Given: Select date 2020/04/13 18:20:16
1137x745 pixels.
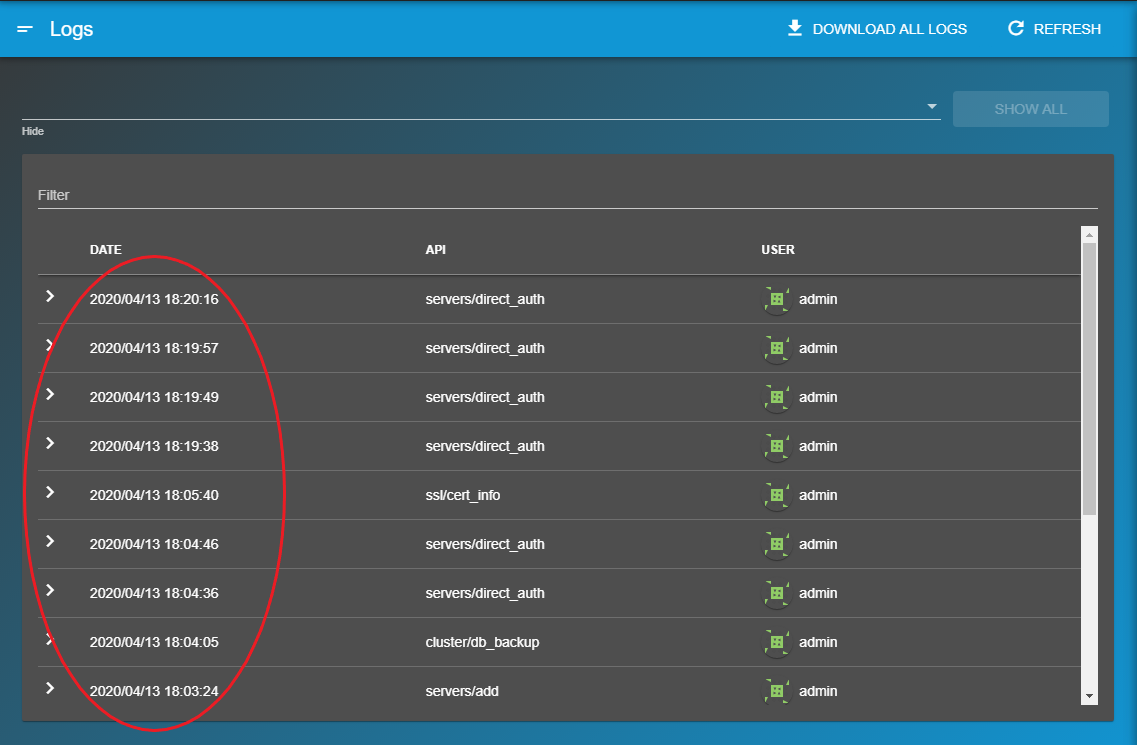Looking at the screenshot, I should (x=154, y=299).
